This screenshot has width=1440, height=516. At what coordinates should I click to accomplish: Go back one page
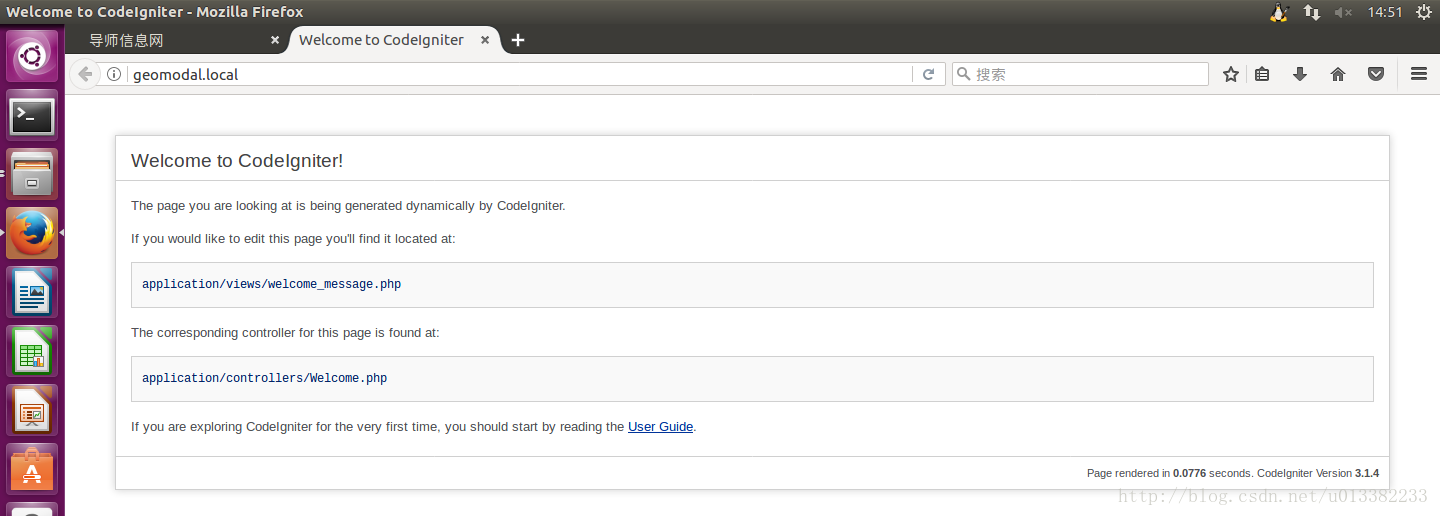pyautogui.click(x=86, y=74)
